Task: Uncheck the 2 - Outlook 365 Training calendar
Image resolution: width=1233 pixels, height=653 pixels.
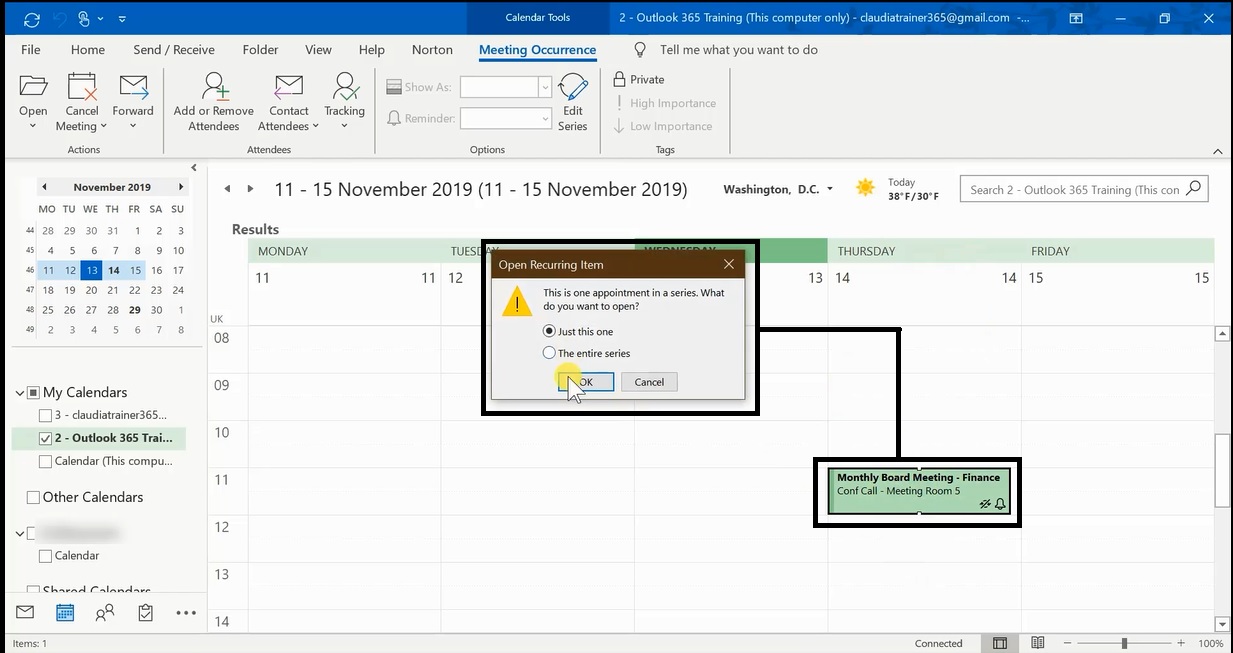Action: click(45, 438)
